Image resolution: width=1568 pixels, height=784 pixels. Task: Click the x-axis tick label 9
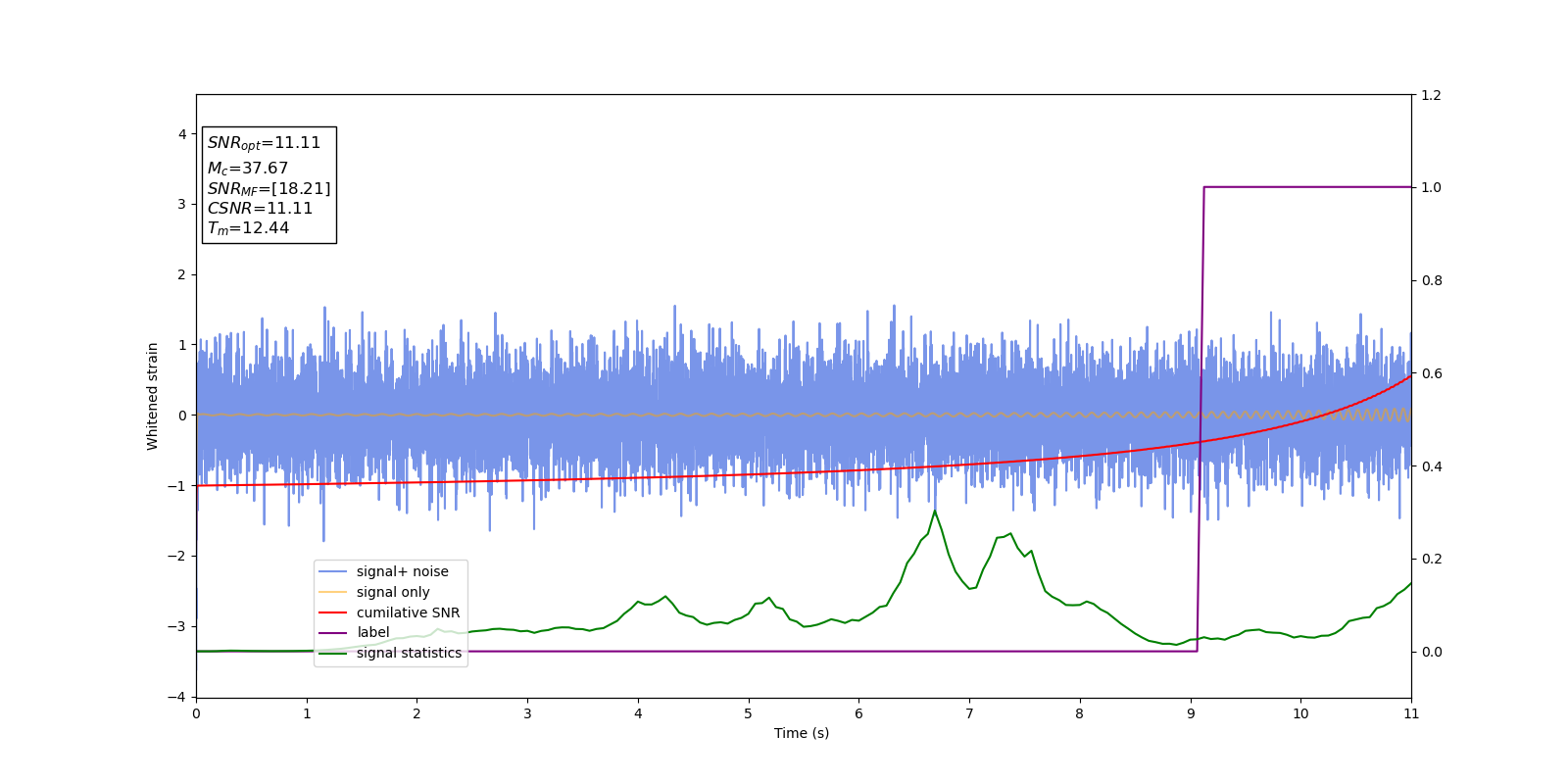(x=1191, y=713)
